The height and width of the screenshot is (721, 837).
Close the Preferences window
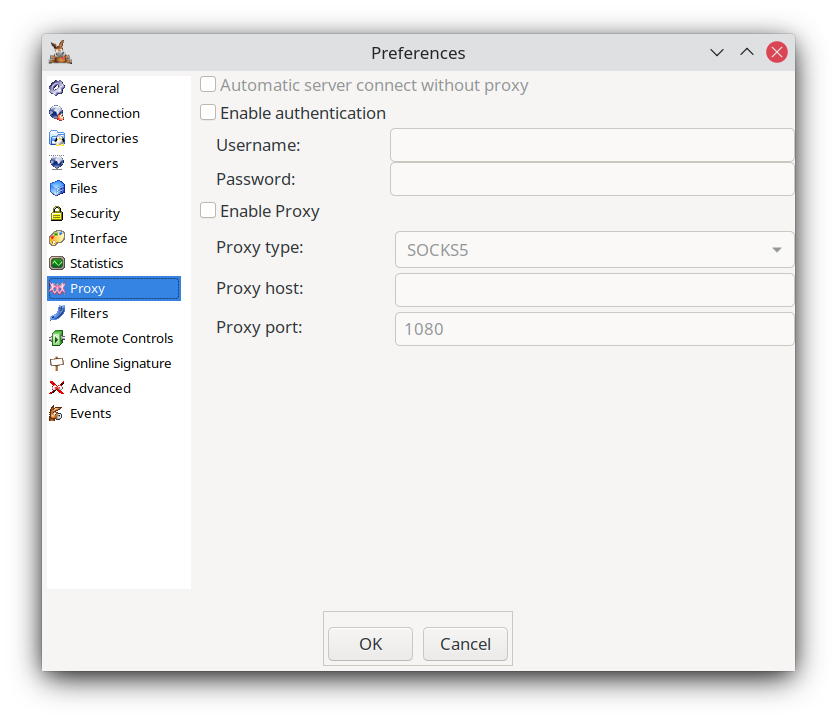click(x=777, y=52)
